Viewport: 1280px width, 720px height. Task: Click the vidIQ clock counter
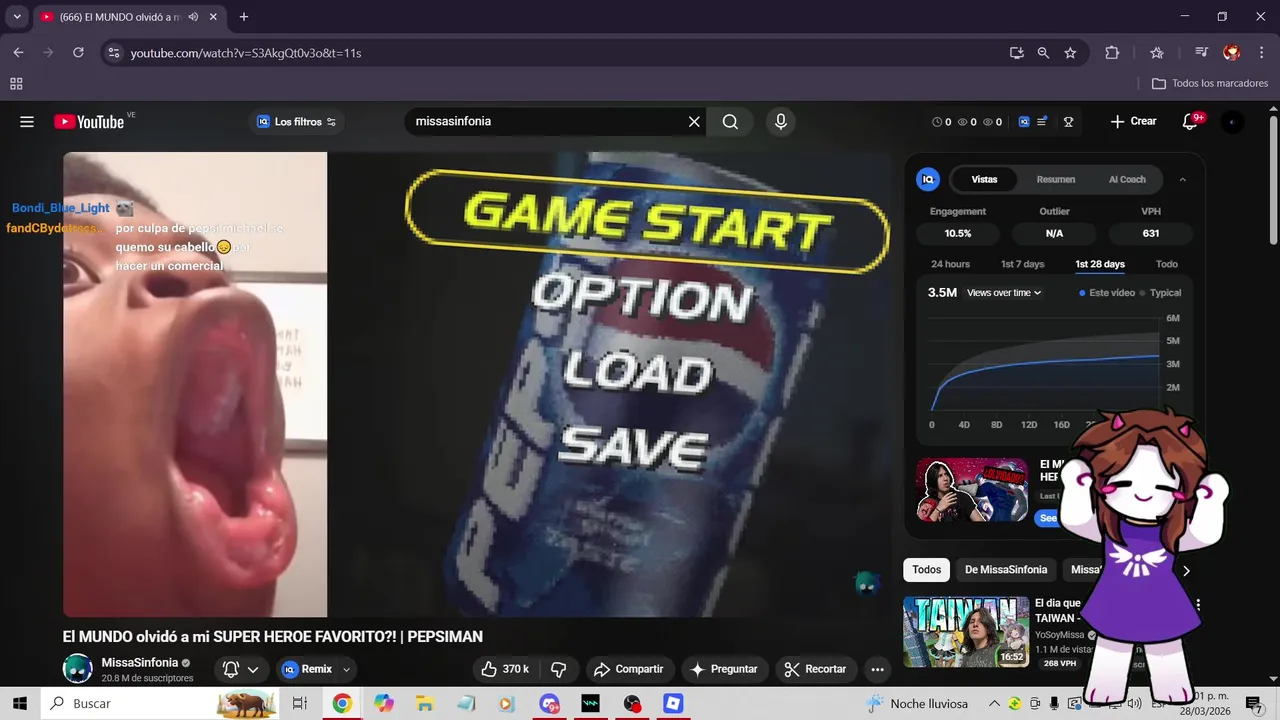(942, 122)
